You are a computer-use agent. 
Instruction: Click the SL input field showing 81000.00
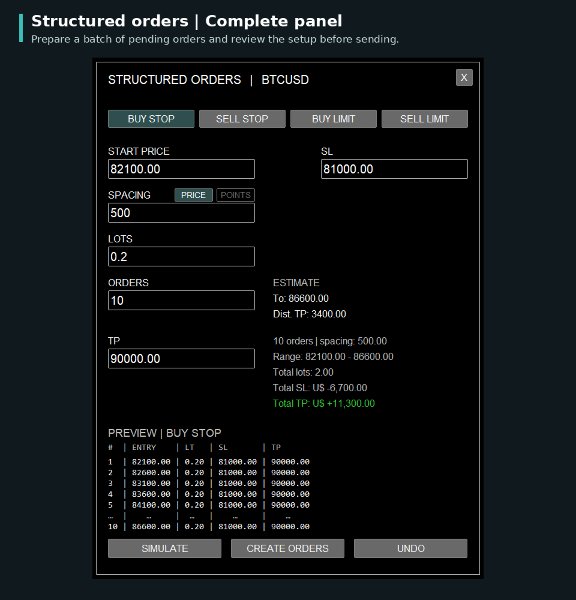pyautogui.click(x=394, y=169)
